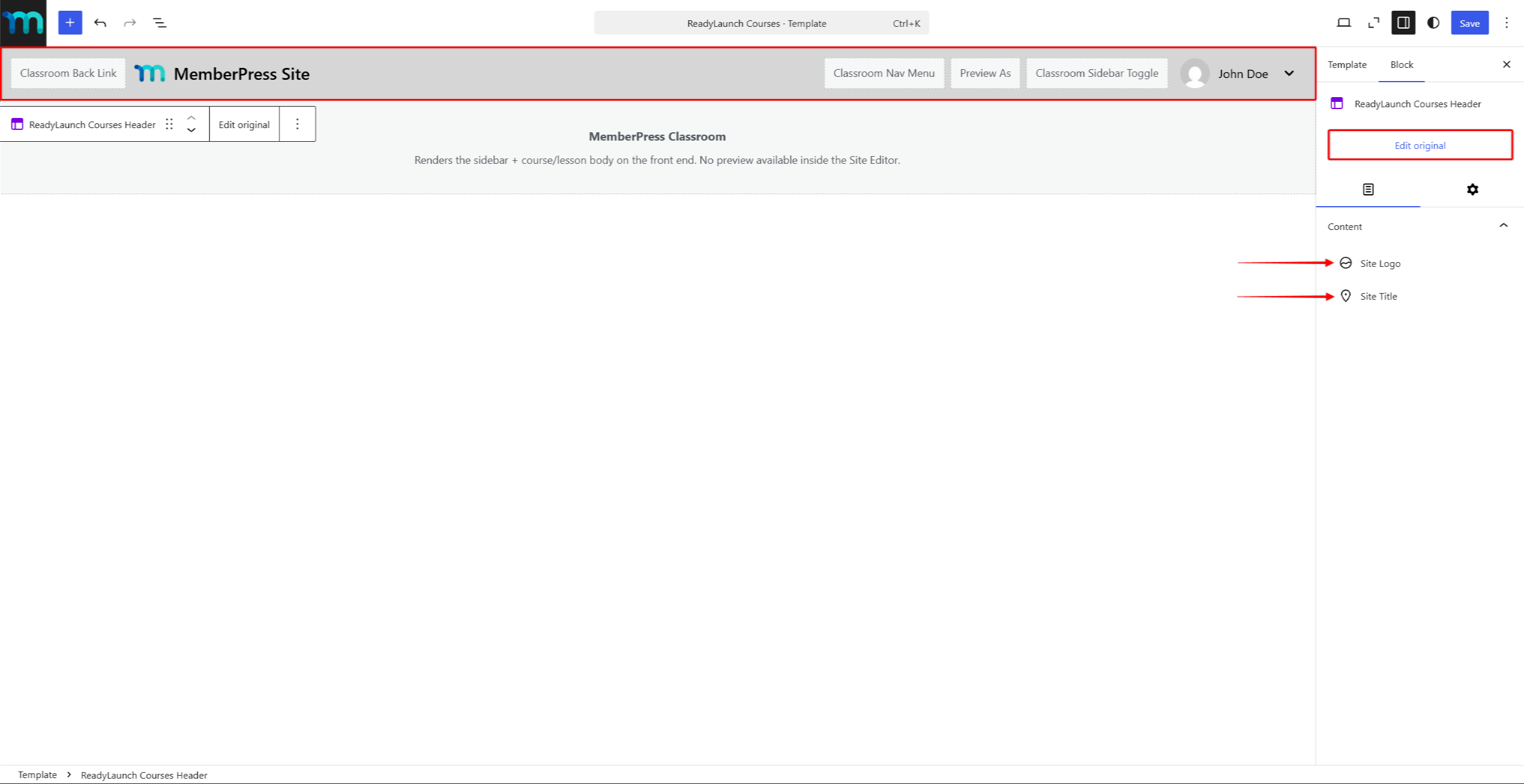Open the content list view tab icon
The width and height of the screenshot is (1524, 784).
(1368, 189)
